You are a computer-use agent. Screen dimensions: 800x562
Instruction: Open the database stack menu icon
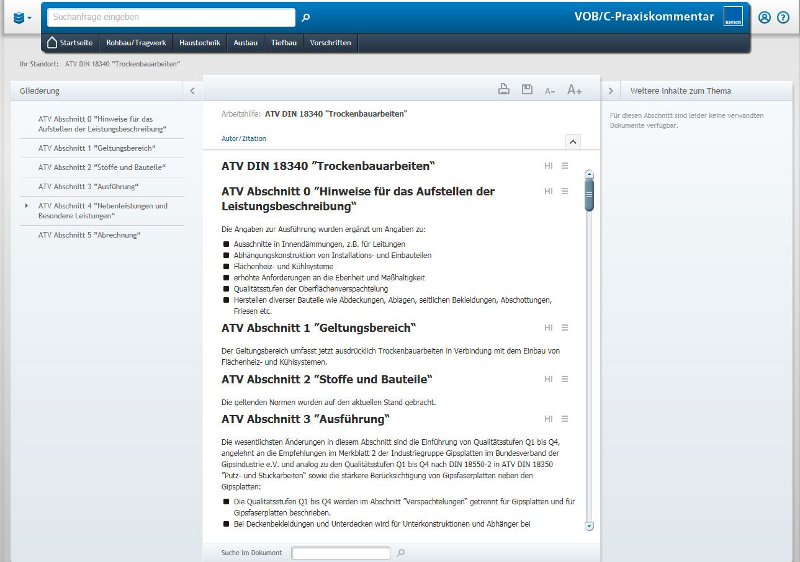[x=21, y=18]
